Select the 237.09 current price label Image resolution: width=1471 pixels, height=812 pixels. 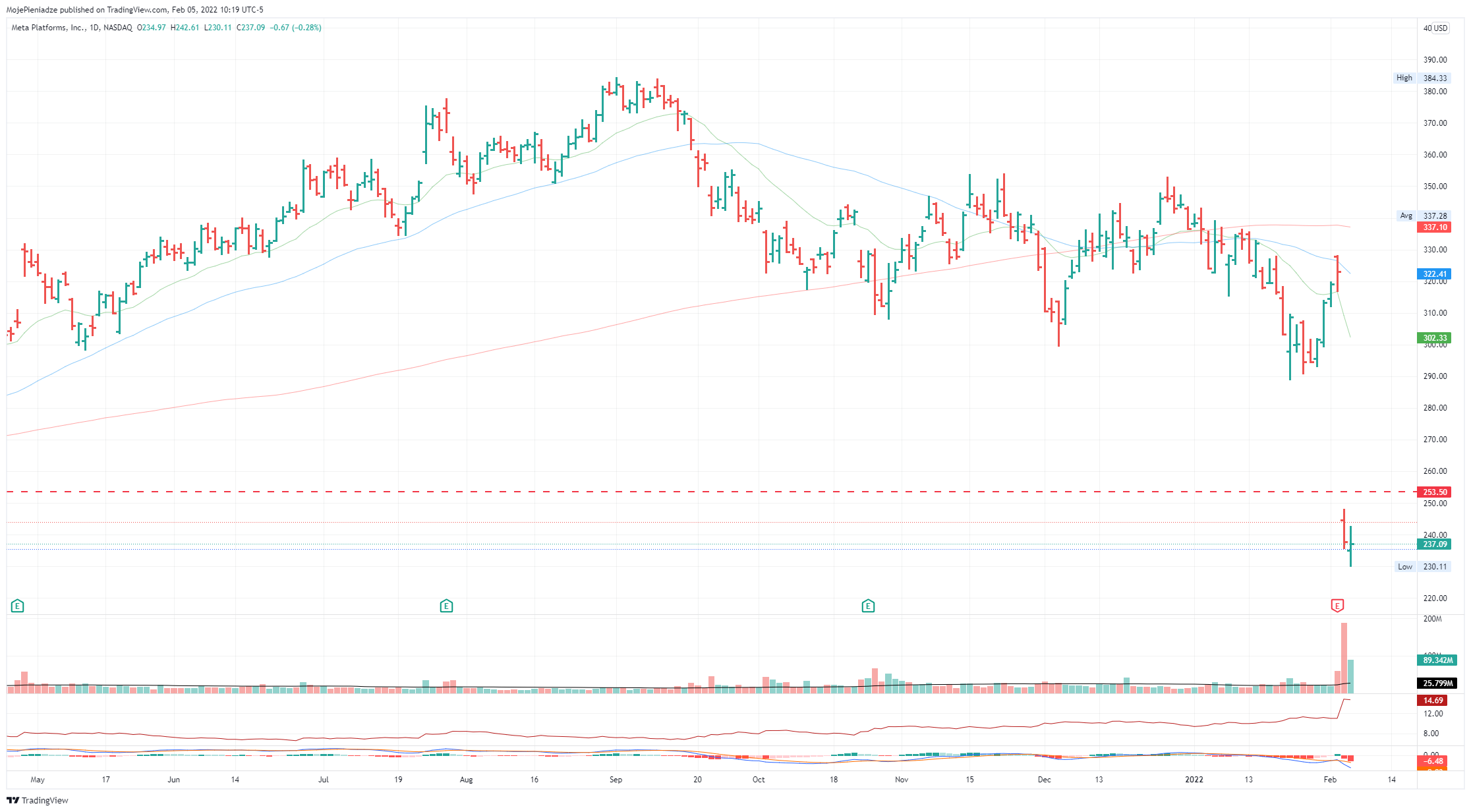(x=1434, y=544)
